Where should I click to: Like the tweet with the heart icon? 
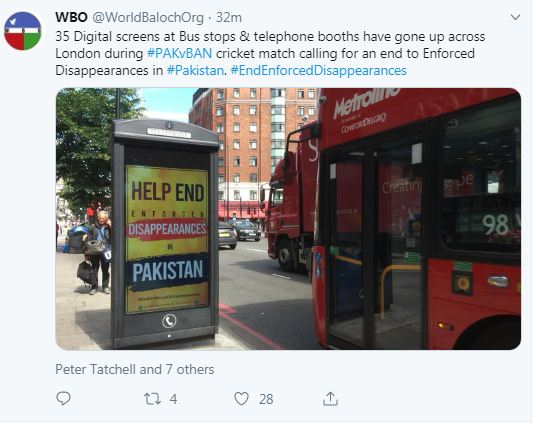click(x=241, y=398)
